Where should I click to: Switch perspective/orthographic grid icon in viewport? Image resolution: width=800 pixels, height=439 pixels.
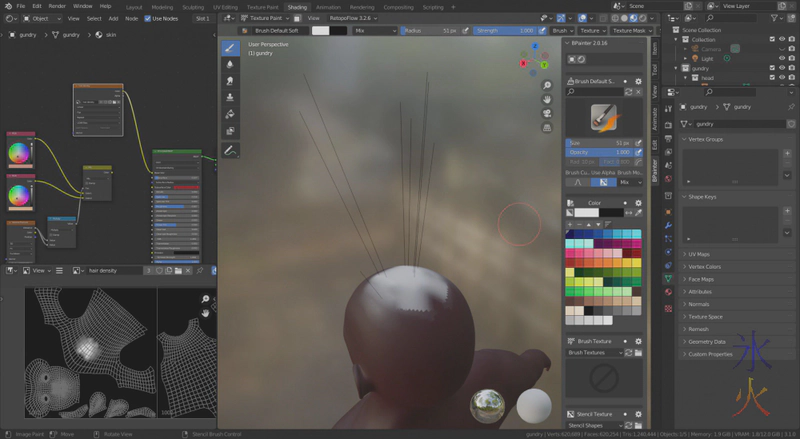click(x=546, y=128)
